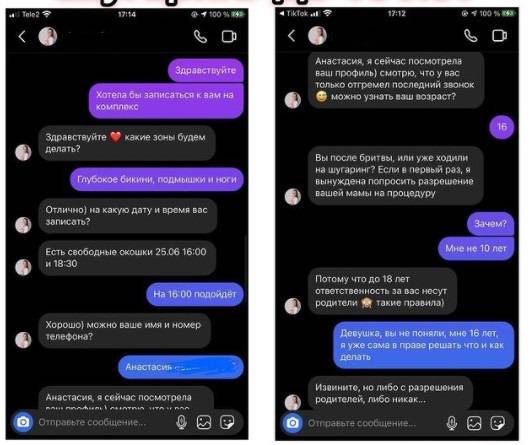Open contact profile picture in left header
Screen dimensions: 531x445
click(48, 36)
